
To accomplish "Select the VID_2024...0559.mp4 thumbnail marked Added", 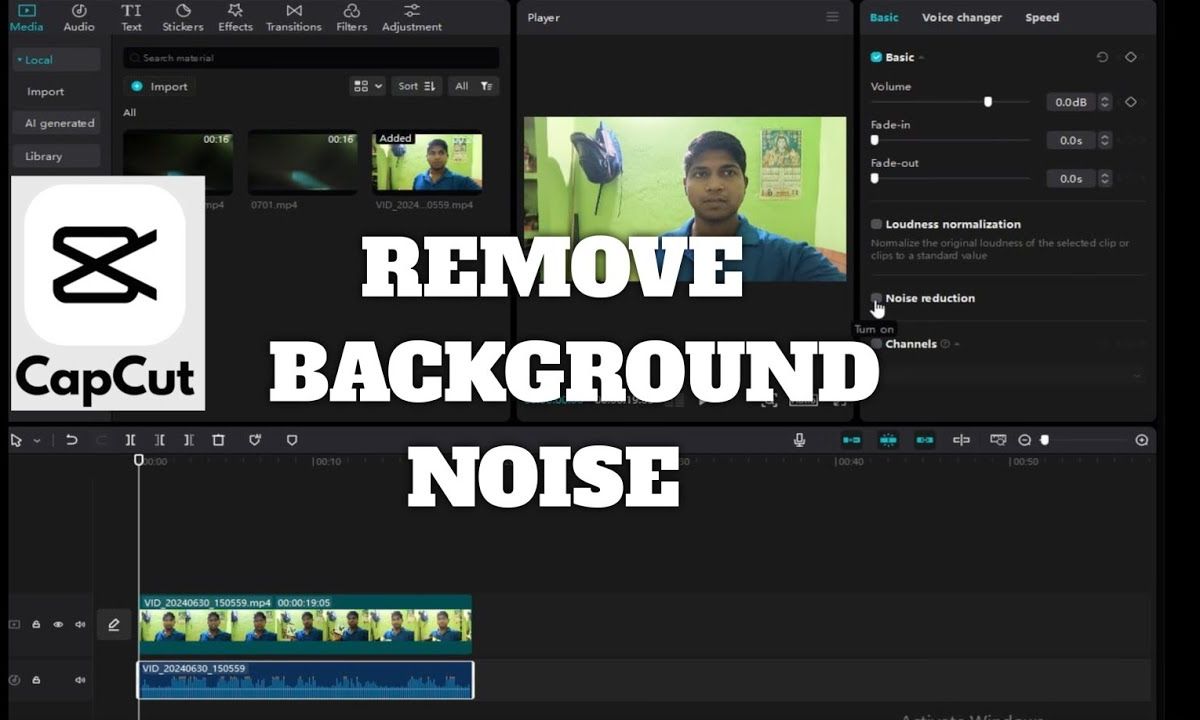I will click(427, 162).
